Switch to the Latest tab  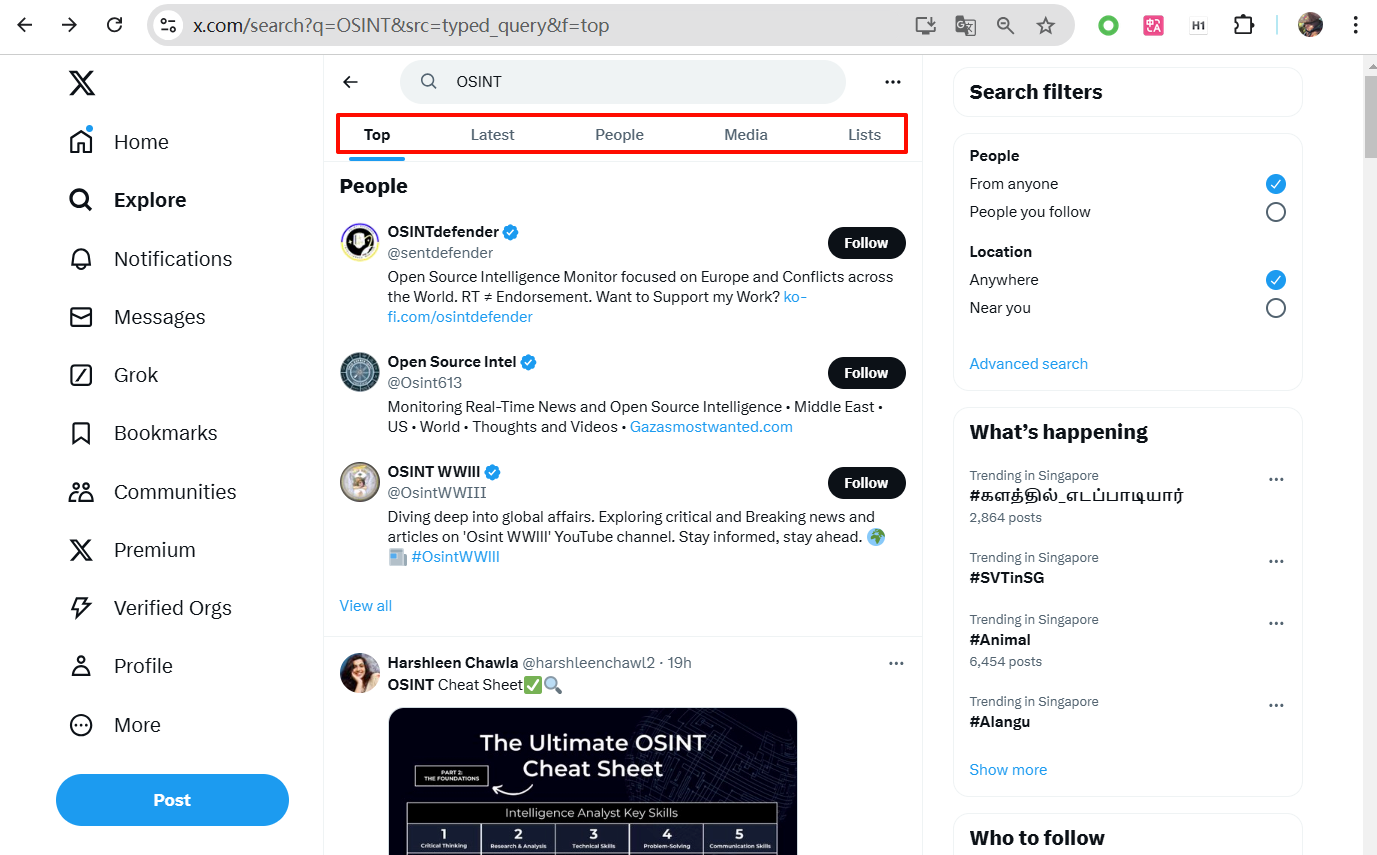point(492,135)
